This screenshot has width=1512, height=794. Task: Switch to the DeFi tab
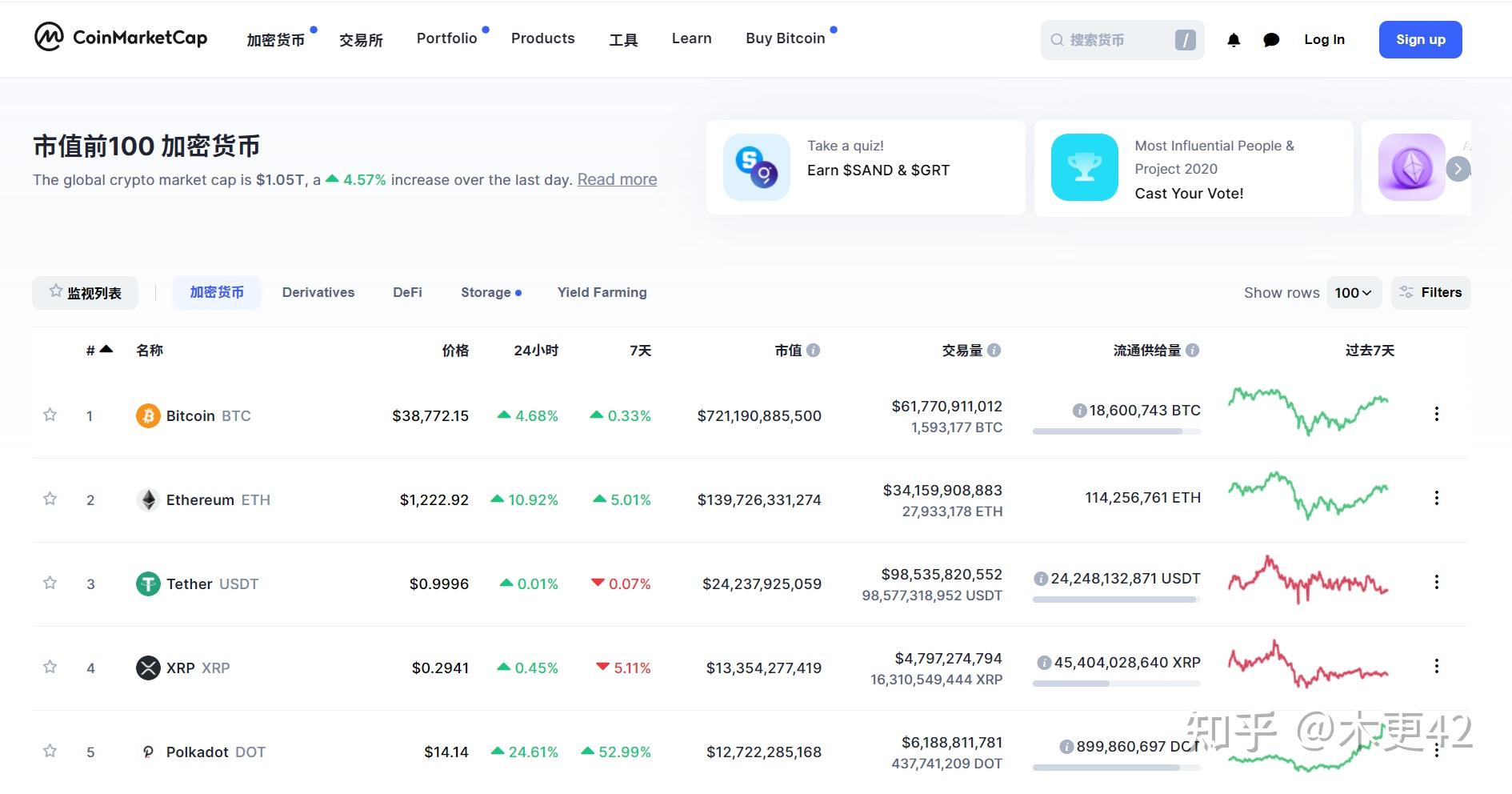[407, 293]
